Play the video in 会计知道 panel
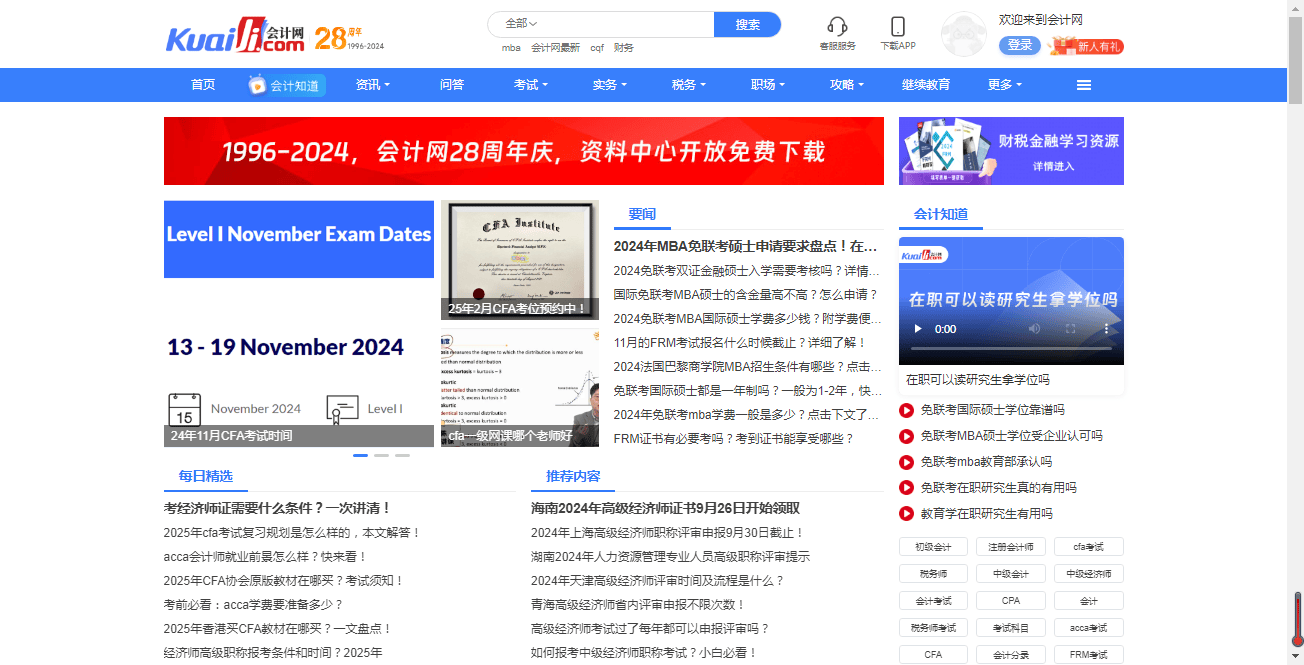Viewport: 1304px width, 665px height. pos(918,329)
